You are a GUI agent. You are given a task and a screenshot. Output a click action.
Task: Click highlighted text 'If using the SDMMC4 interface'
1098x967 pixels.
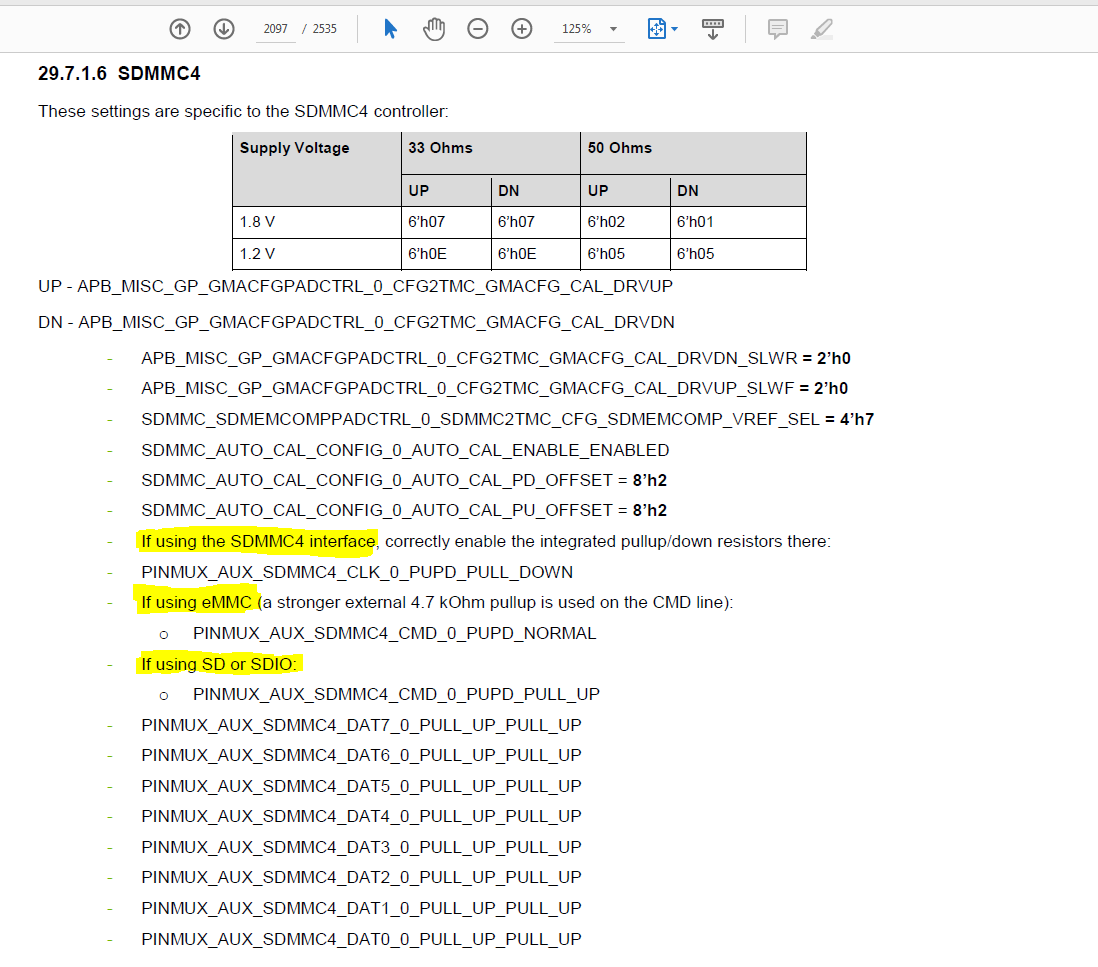(258, 541)
